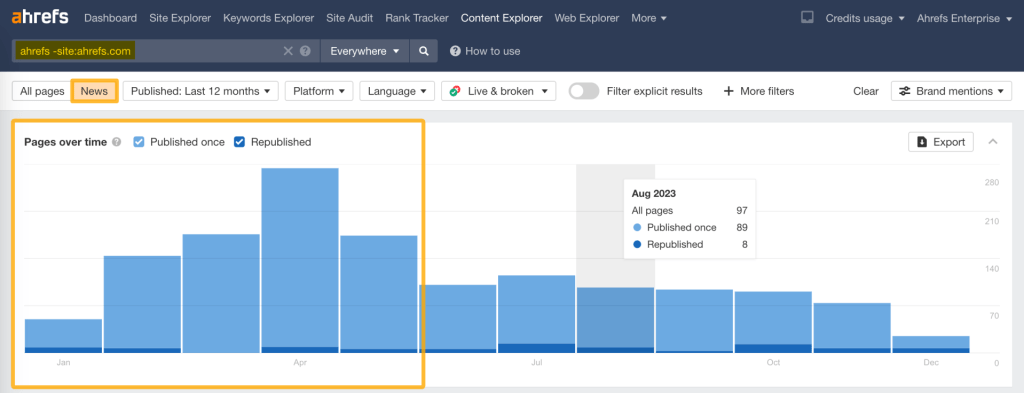This screenshot has width=1024, height=393.
Task: Click the 140 y-axis value
Action: [991, 269]
